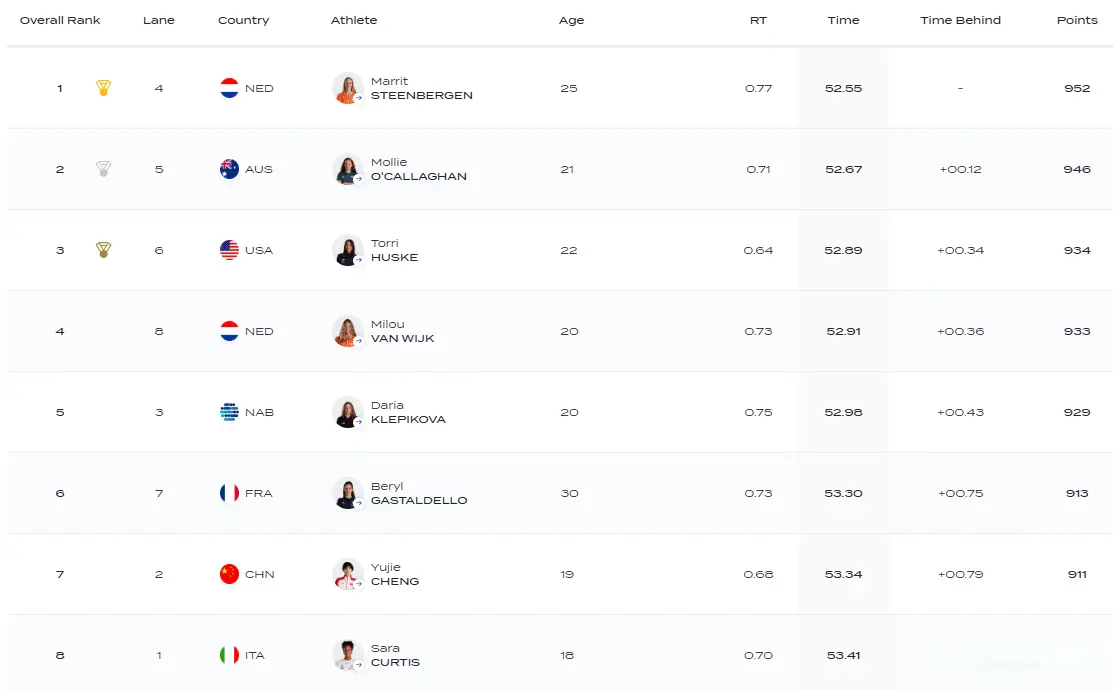Click the gold medal icon for rank 1
This screenshot has height=690, width=1113.
point(103,88)
